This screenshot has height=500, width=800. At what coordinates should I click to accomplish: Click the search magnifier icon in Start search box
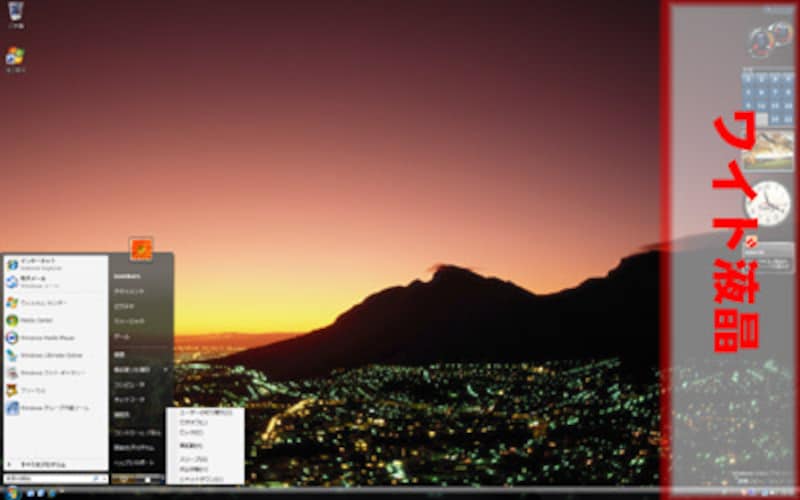[x=96, y=479]
